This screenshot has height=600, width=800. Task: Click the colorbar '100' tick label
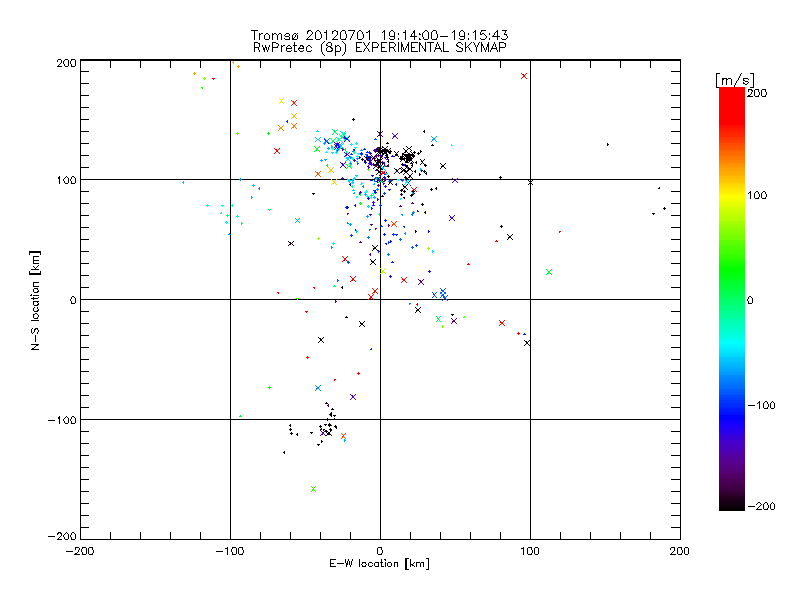(x=757, y=195)
